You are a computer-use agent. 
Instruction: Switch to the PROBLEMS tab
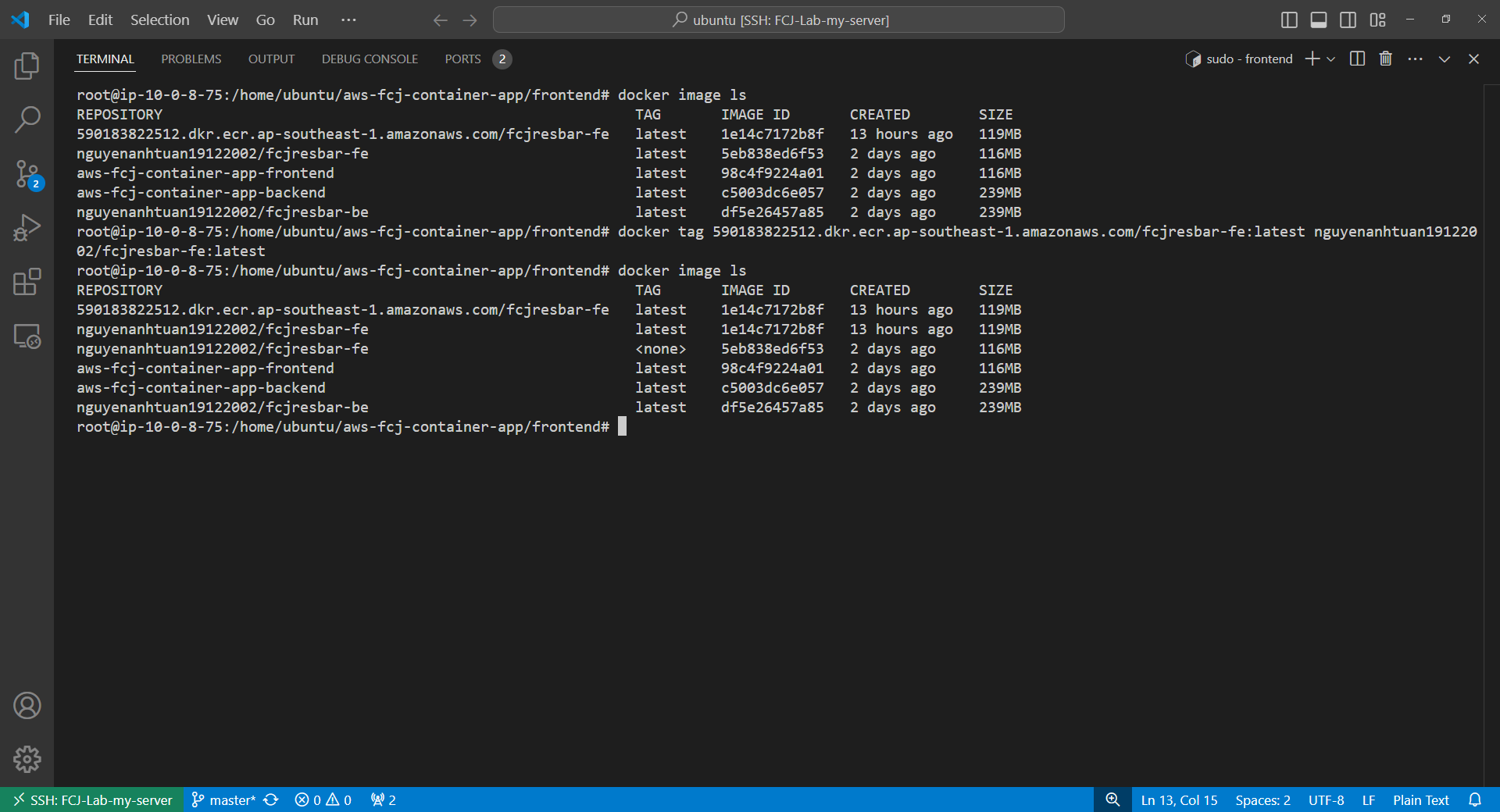coord(191,59)
